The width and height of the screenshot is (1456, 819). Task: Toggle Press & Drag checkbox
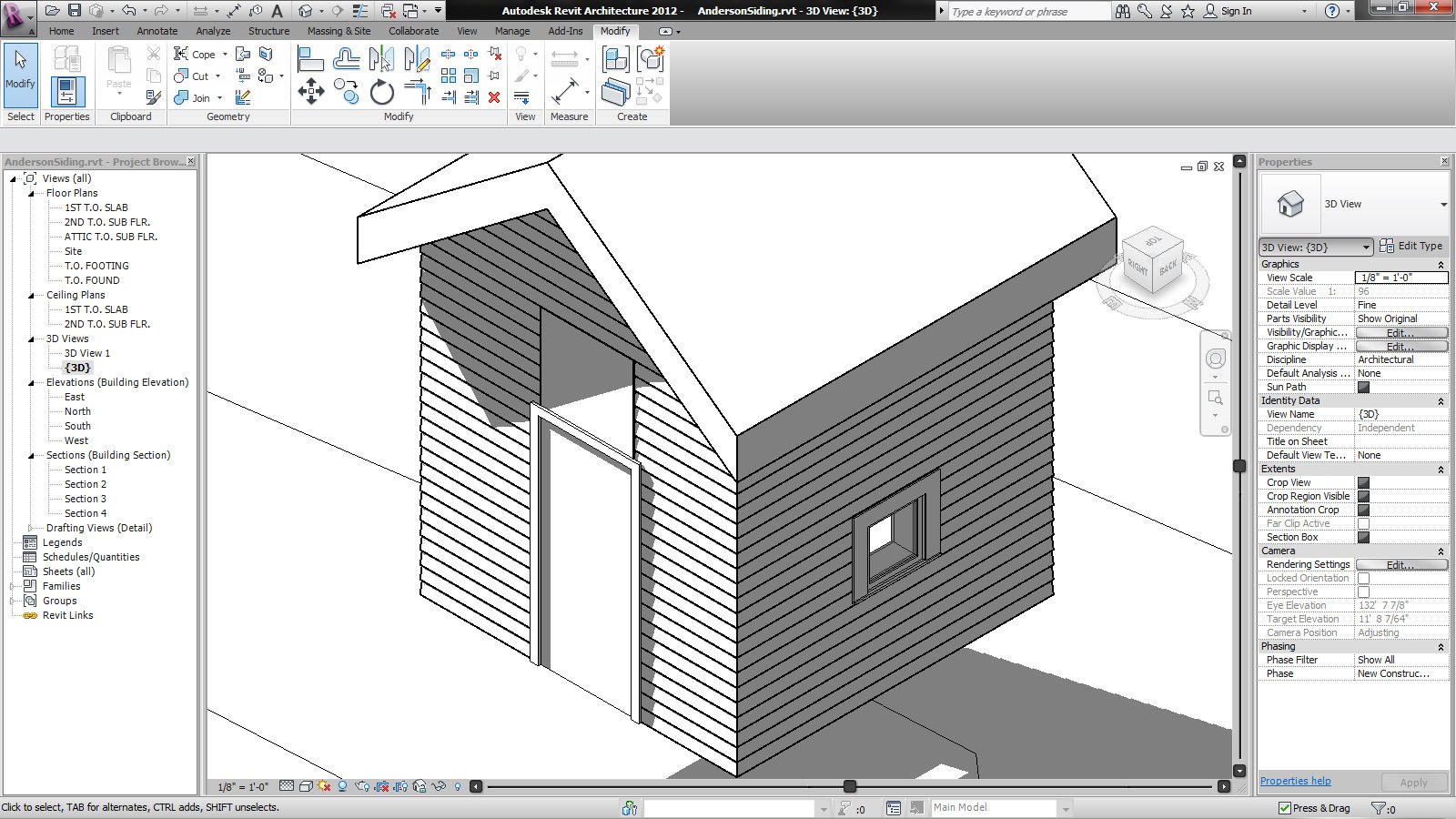coord(1285,808)
